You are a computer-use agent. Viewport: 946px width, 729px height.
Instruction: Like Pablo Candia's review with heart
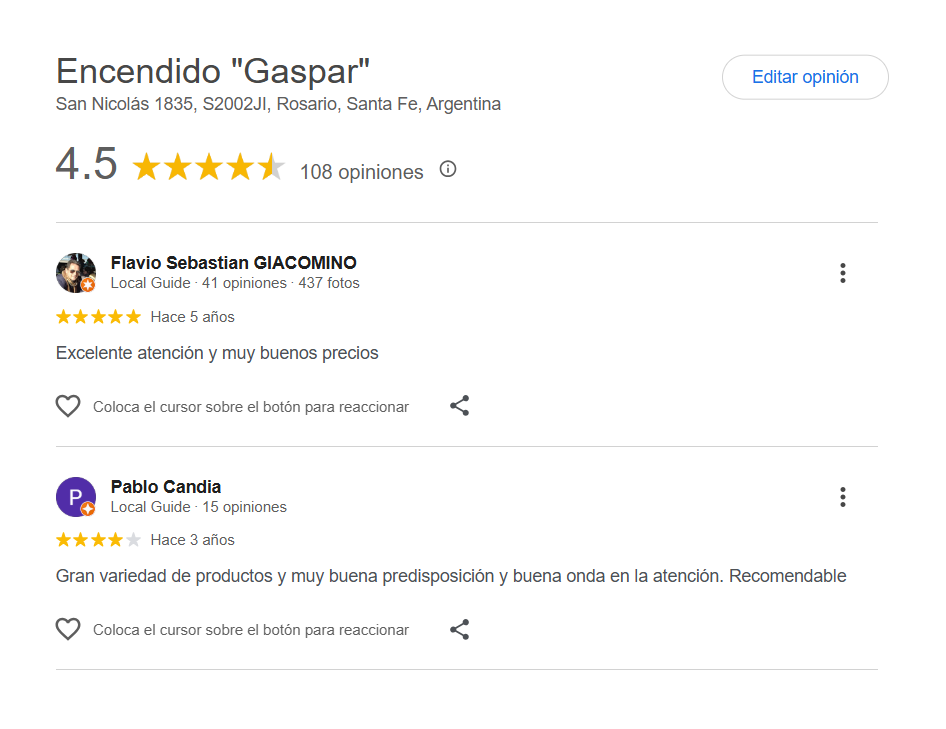click(67, 630)
